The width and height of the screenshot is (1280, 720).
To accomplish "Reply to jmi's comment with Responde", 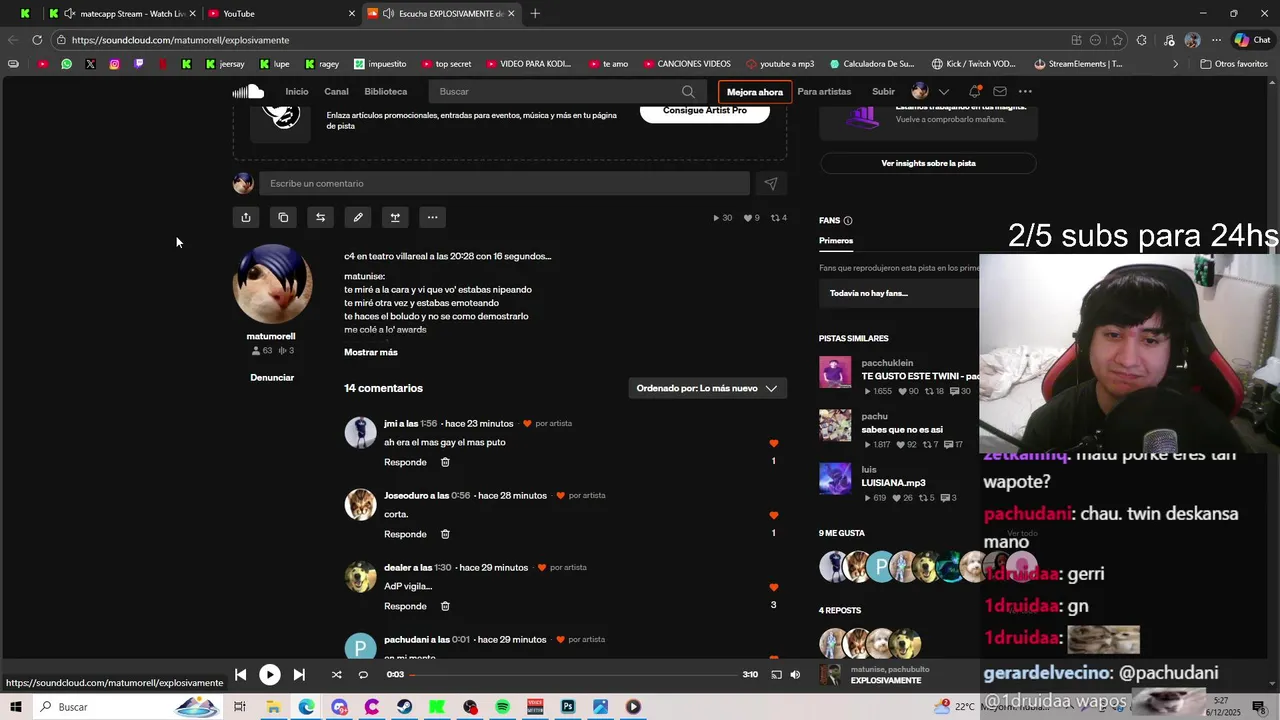I will pos(405,462).
